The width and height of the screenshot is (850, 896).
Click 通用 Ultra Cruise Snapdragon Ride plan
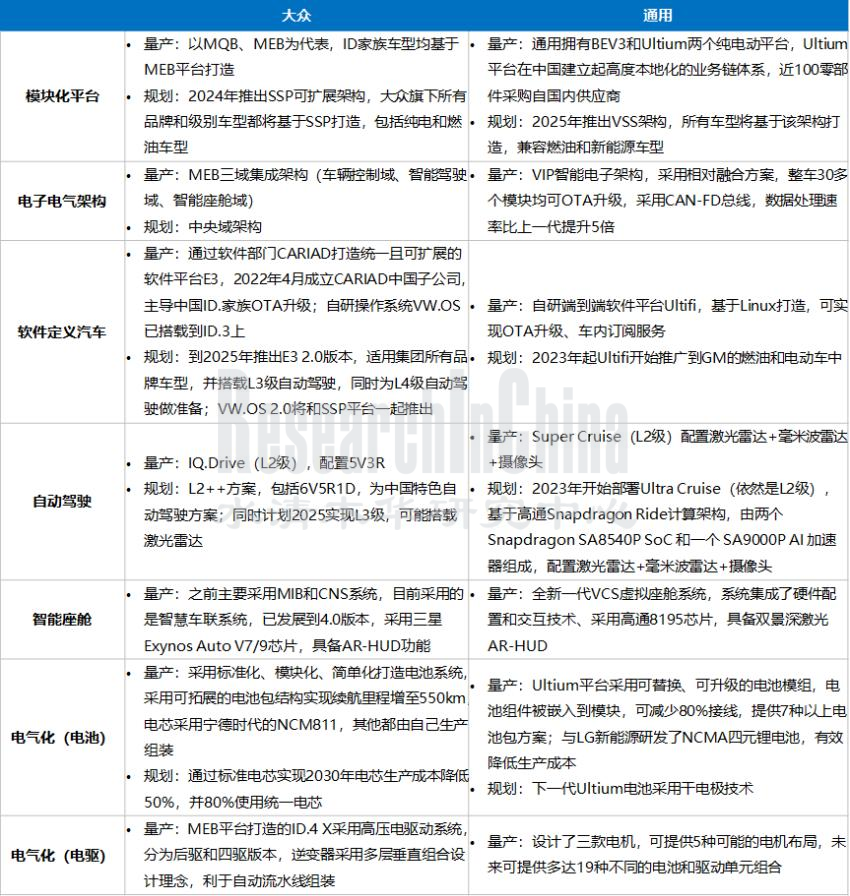(x=661, y=527)
